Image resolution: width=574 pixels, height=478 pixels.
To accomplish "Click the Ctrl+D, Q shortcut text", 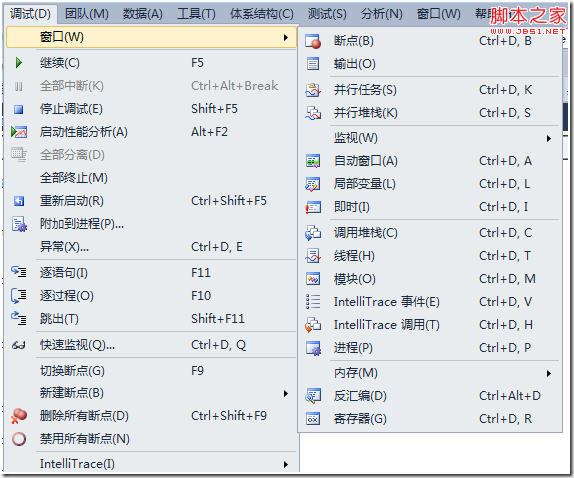I will coord(219,345).
